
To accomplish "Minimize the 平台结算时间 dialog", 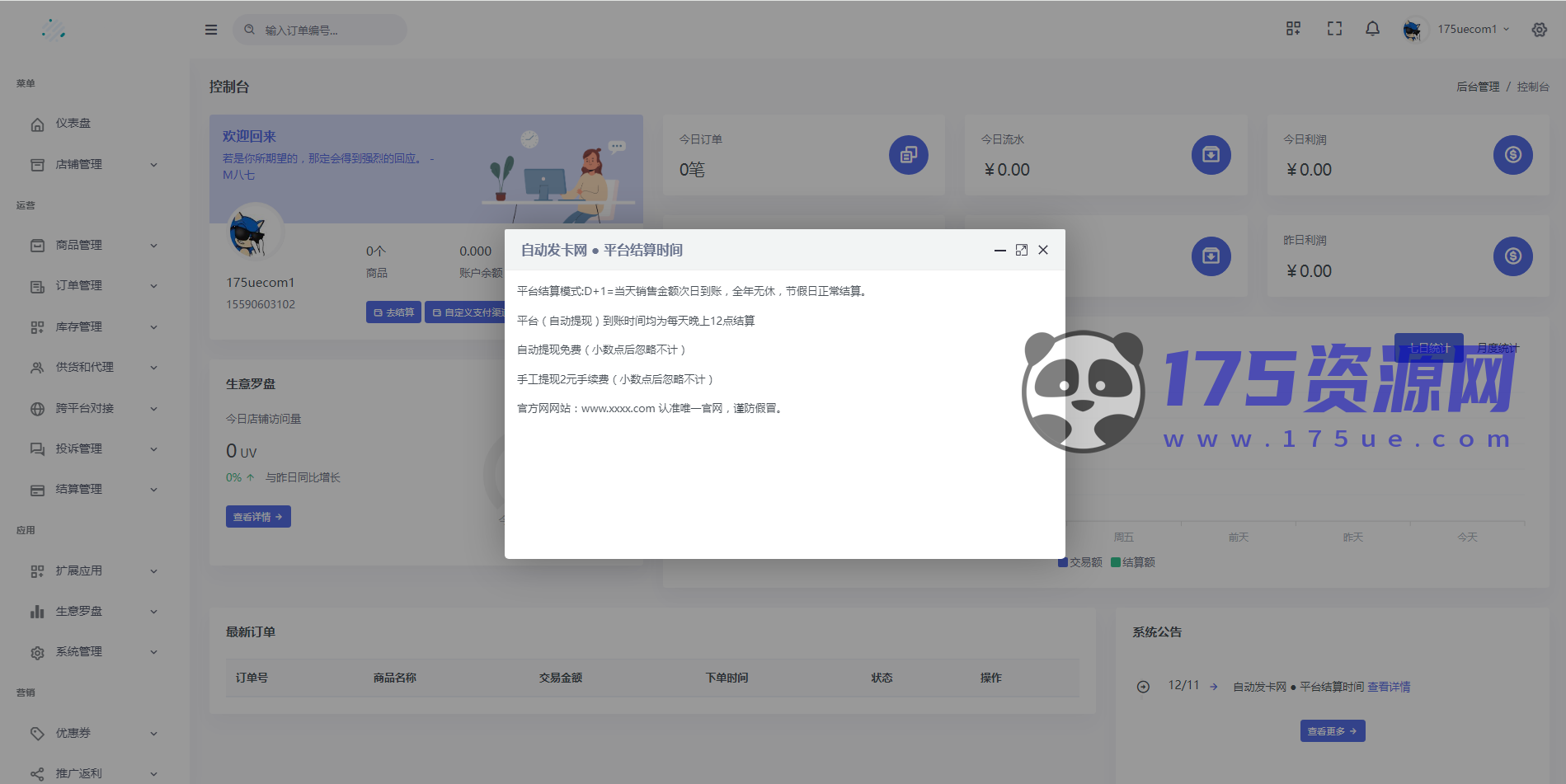I will pos(1000,250).
